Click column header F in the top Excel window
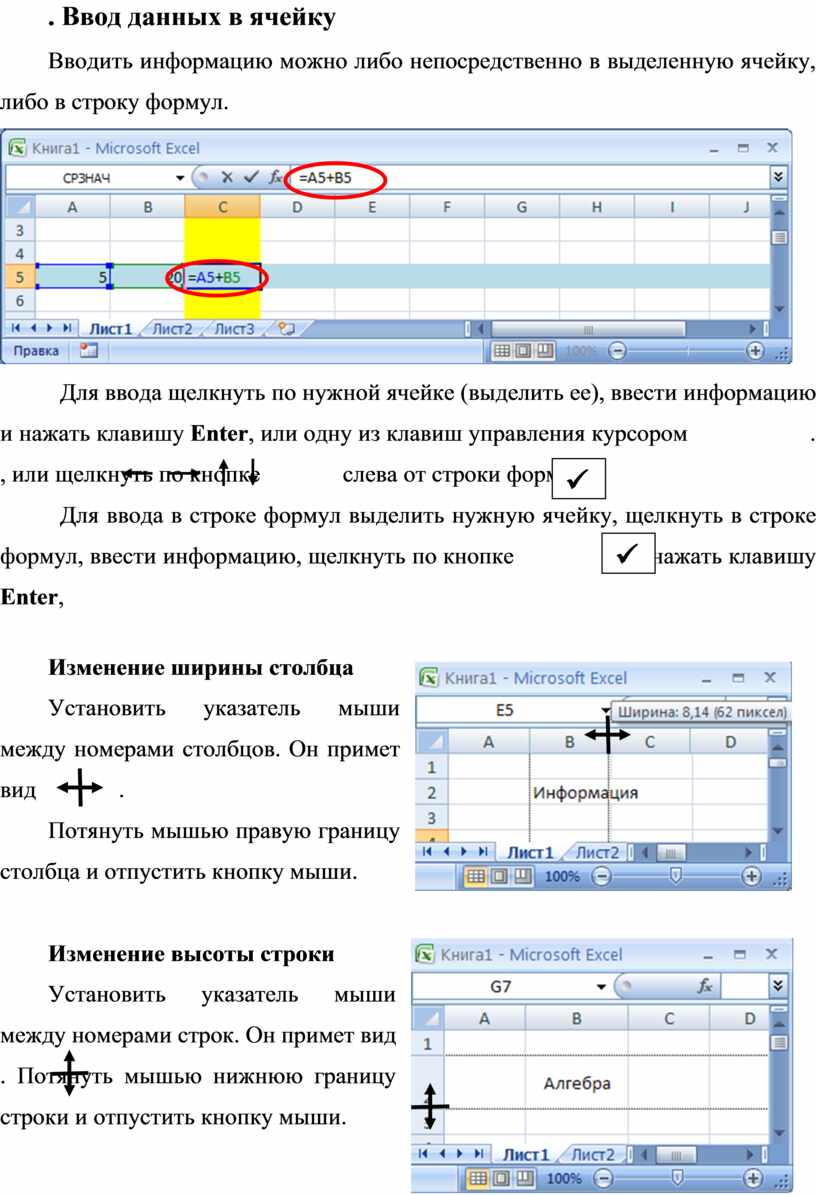The width and height of the screenshot is (816, 1195). pyautogui.click(x=447, y=207)
